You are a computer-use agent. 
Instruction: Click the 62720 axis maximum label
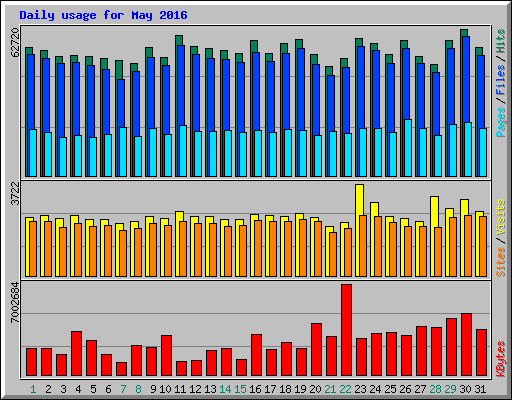tap(15, 42)
